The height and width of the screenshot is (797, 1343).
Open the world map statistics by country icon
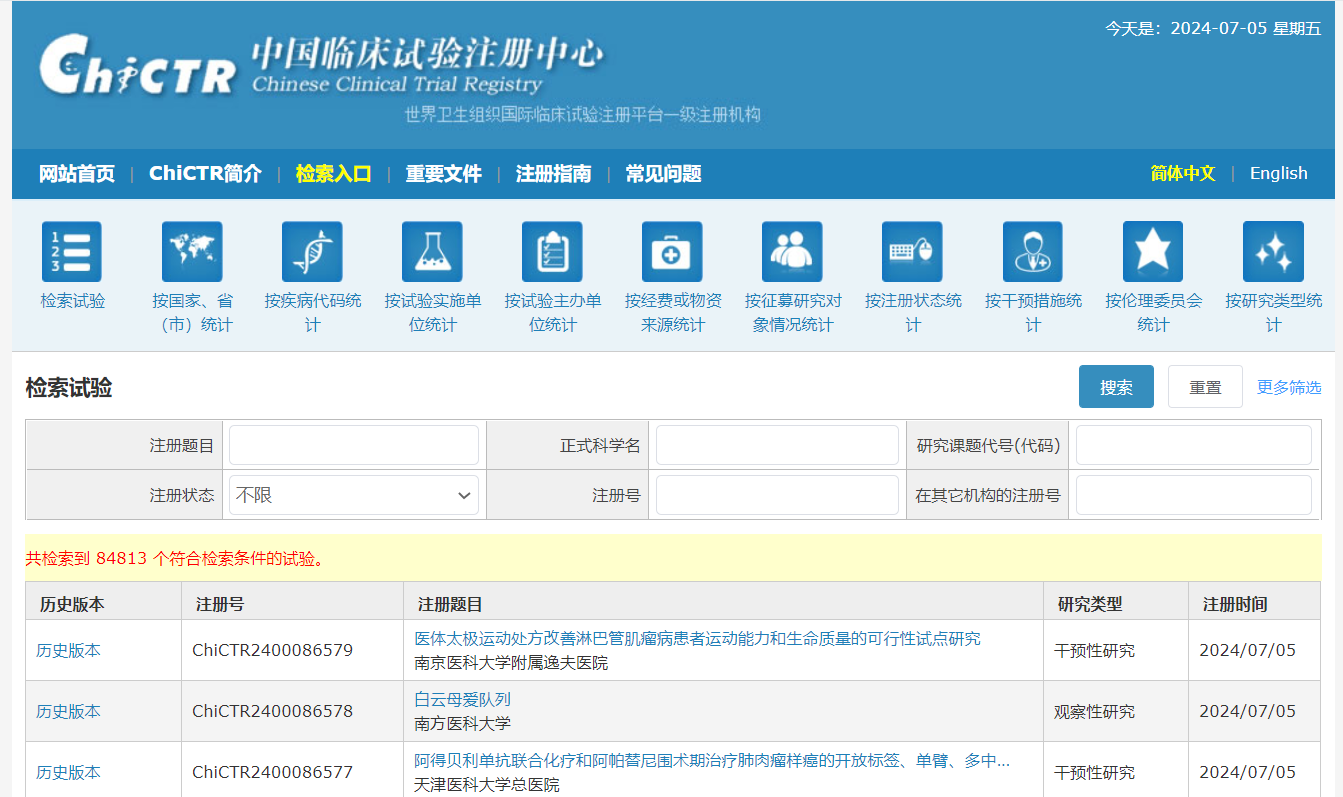click(192, 252)
